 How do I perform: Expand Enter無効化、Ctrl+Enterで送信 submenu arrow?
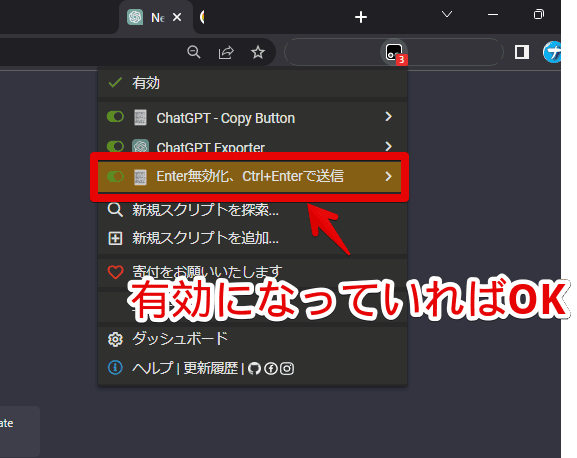388,177
